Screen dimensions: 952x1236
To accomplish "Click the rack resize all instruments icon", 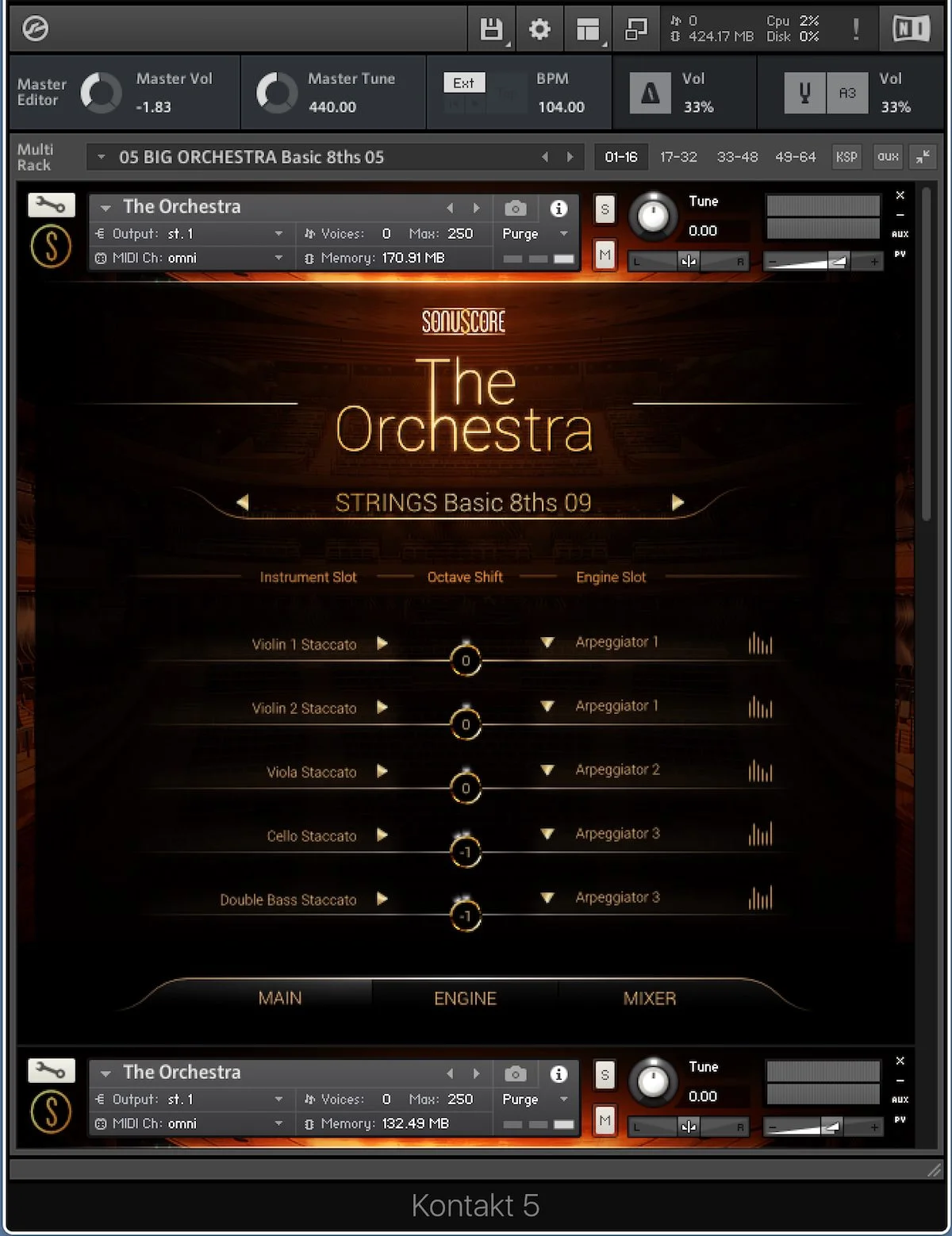I will 923,157.
